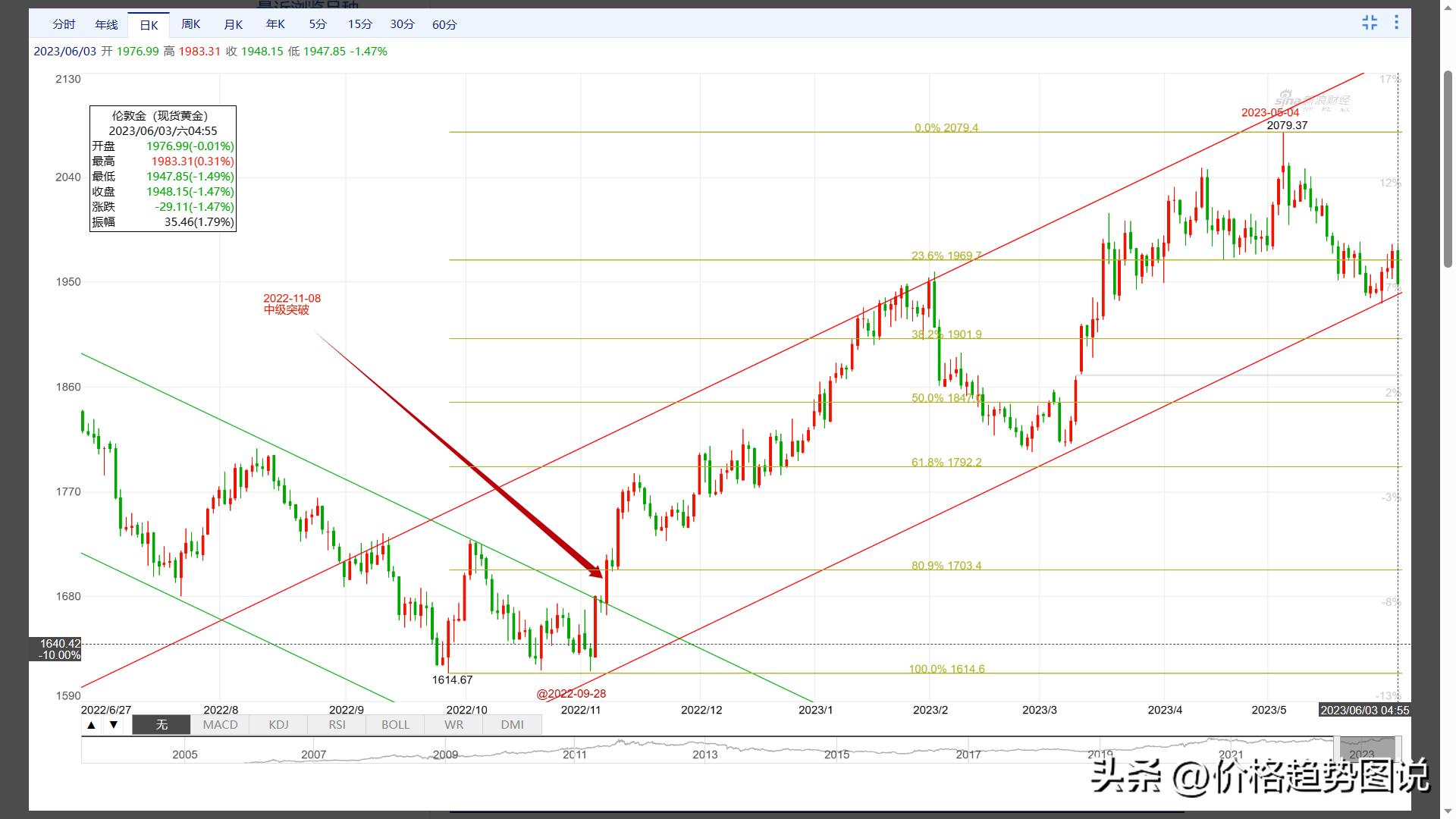Image resolution: width=1456 pixels, height=819 pixels.
Task: Enable the MACD indicator
Action: pyautogui.click(x=220, y=725)
